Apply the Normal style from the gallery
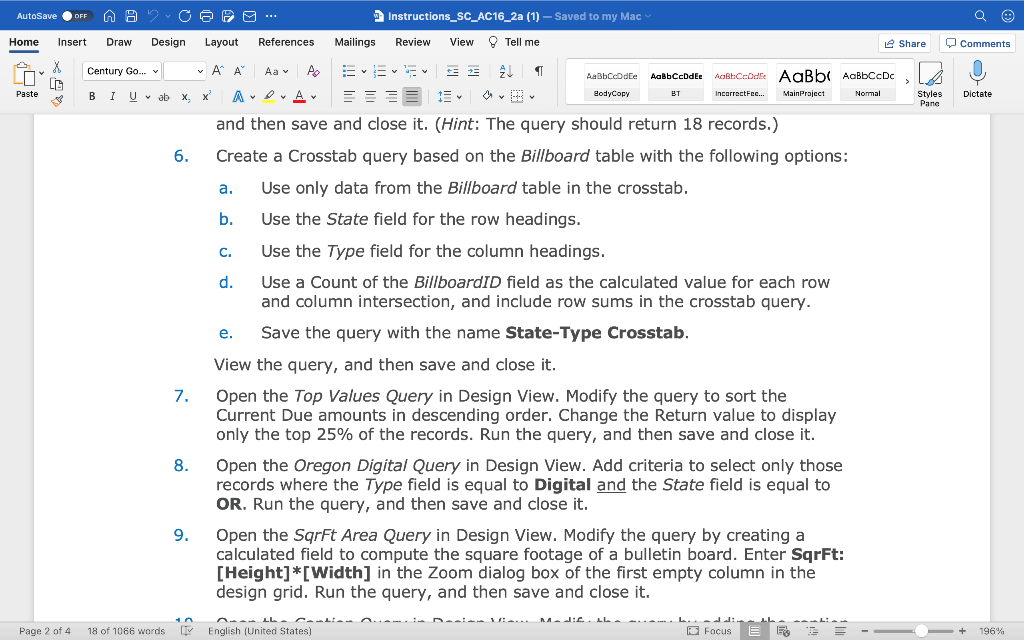Viewport: 1024px width, 640px height. tap(867, 80)
